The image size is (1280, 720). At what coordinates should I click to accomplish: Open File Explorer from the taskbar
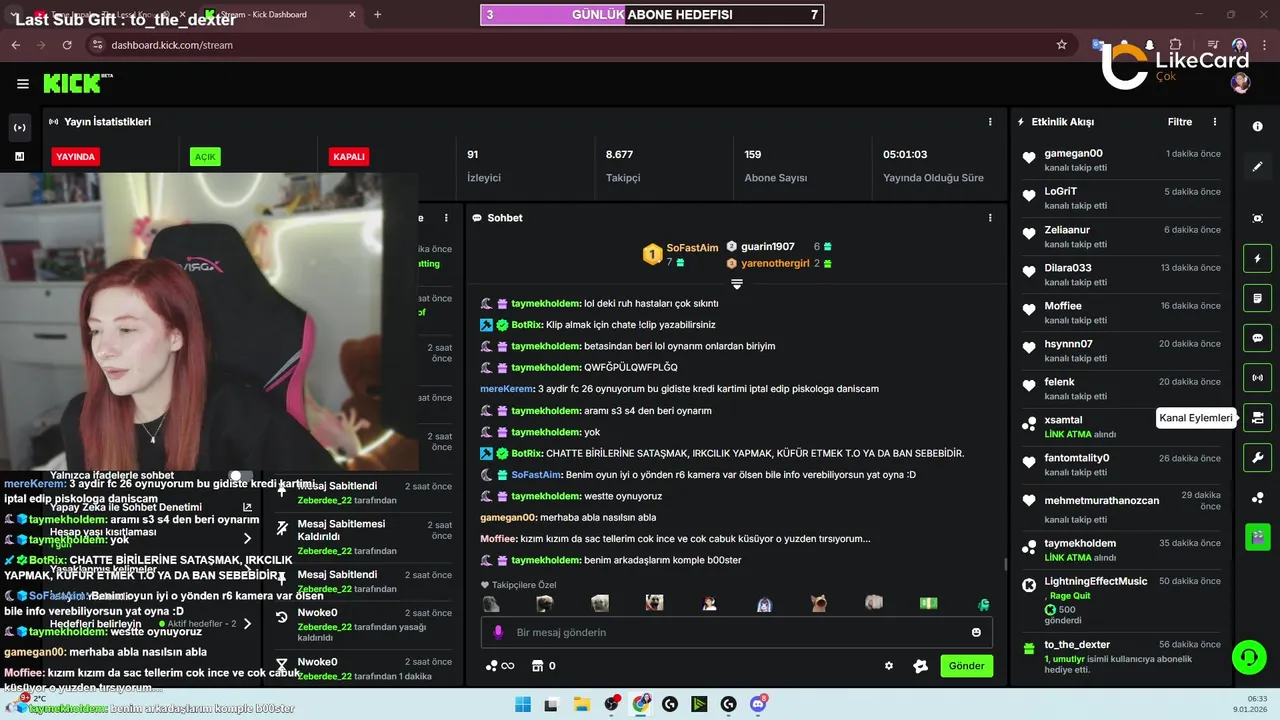[580, 704]
